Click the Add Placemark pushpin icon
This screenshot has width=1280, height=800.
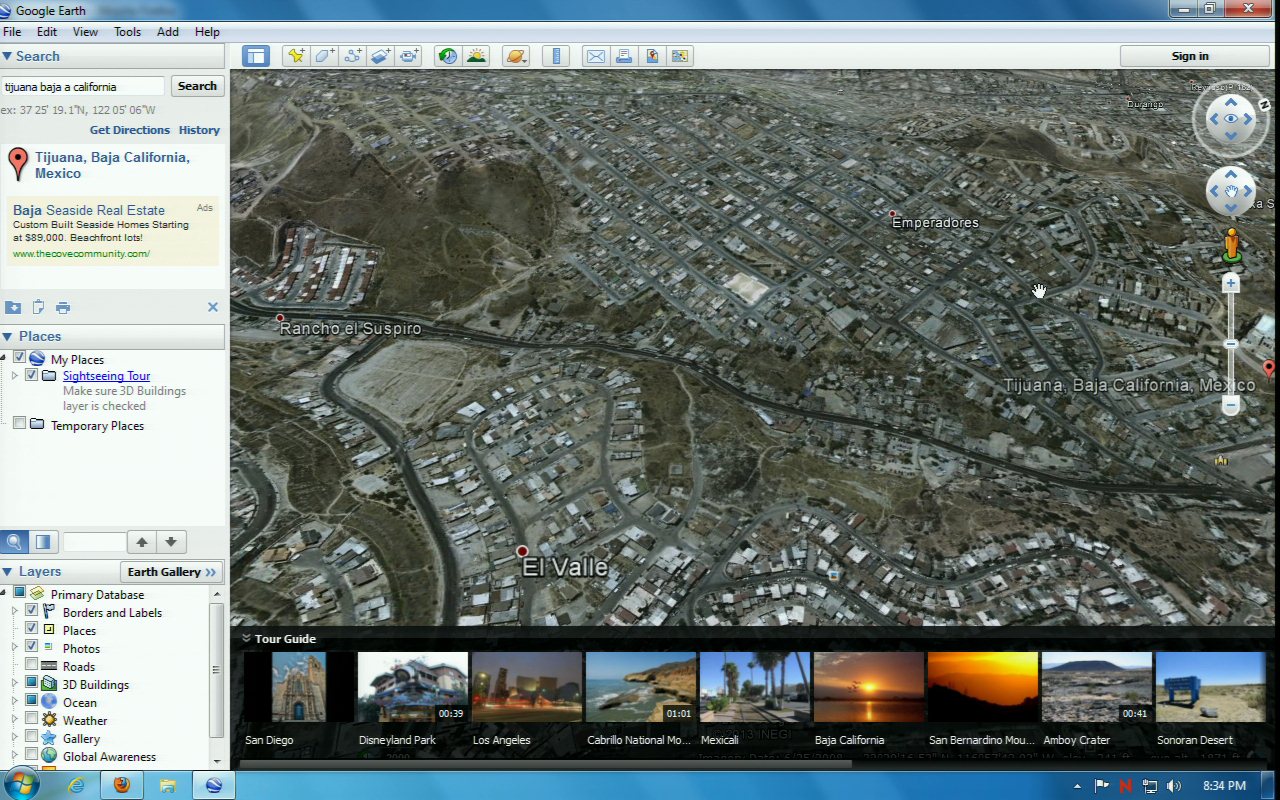tap(296, 56)
